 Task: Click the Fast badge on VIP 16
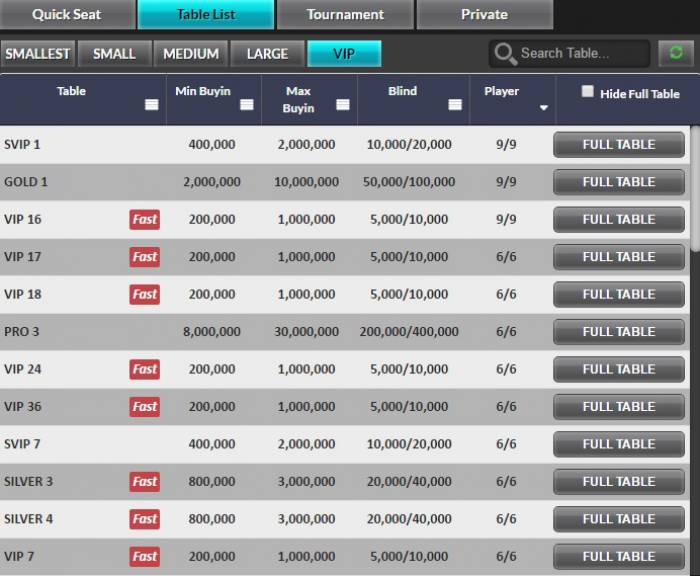click(x=145, y=219)
